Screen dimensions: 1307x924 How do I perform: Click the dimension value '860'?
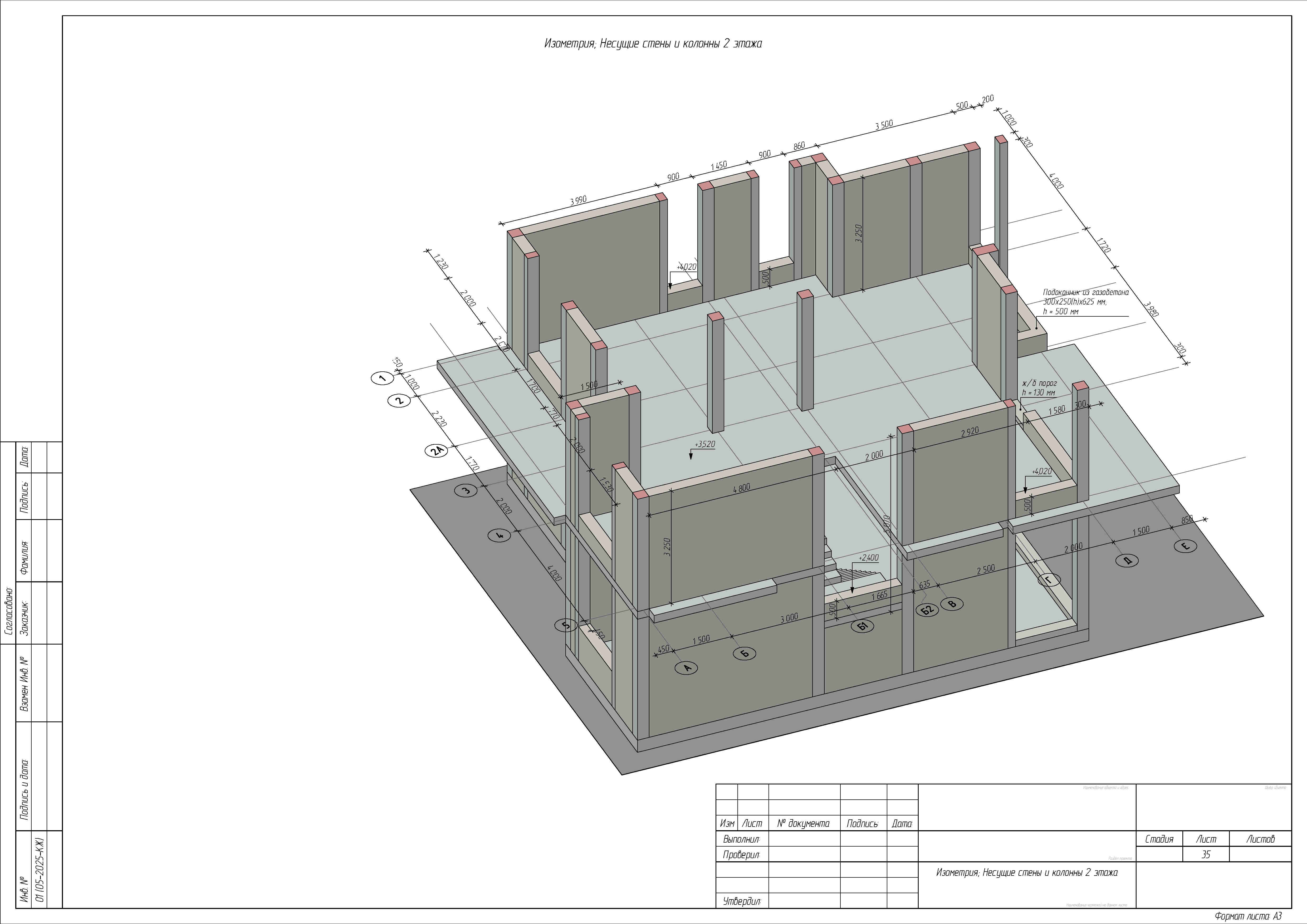pos(799,146)
